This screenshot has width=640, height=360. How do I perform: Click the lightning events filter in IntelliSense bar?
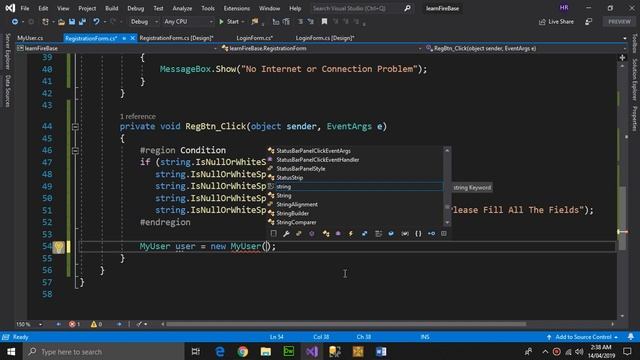point(351,233)
